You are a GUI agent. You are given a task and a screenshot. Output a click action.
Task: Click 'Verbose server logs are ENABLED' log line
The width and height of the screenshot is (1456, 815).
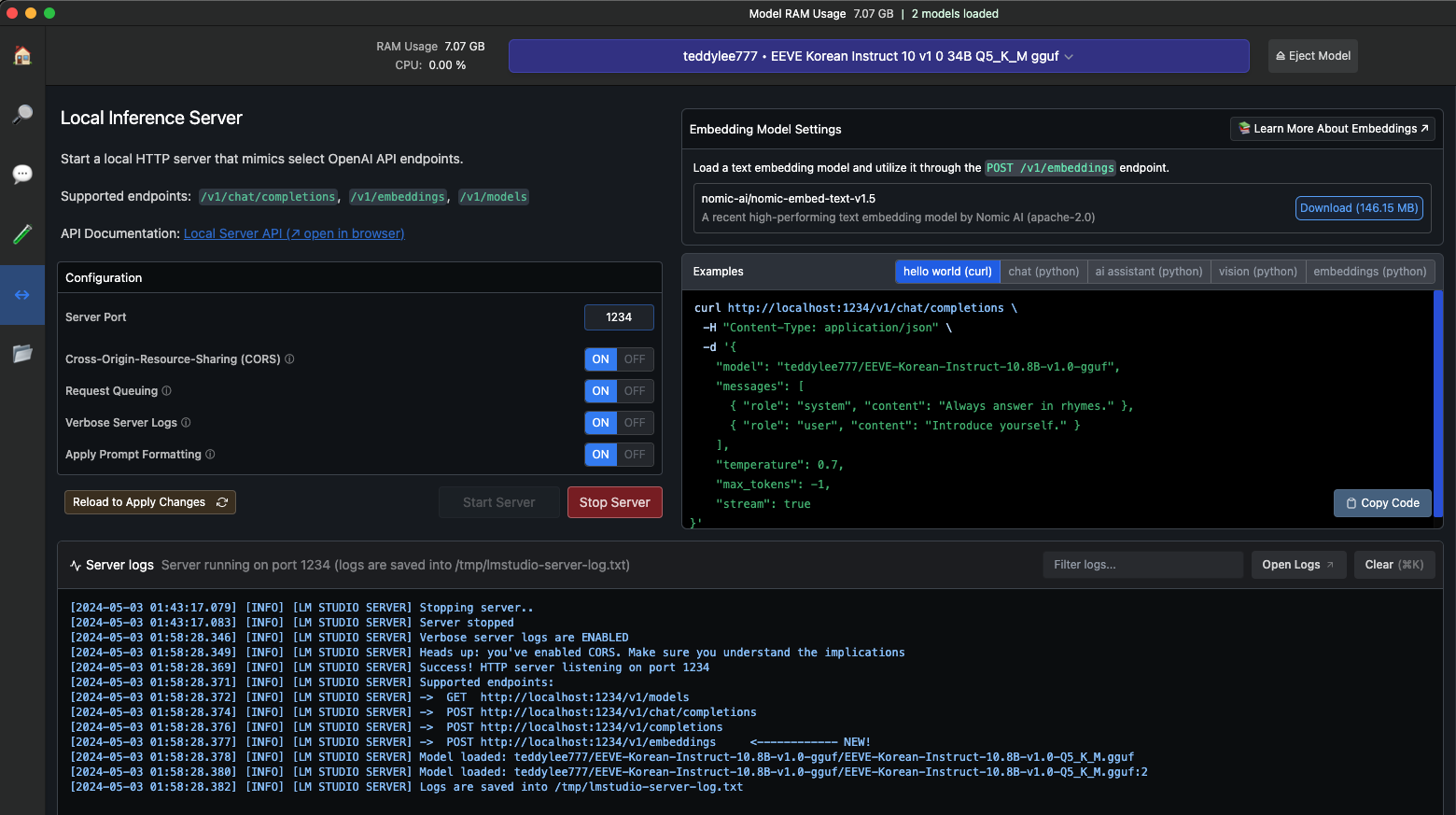click(349, 638)
